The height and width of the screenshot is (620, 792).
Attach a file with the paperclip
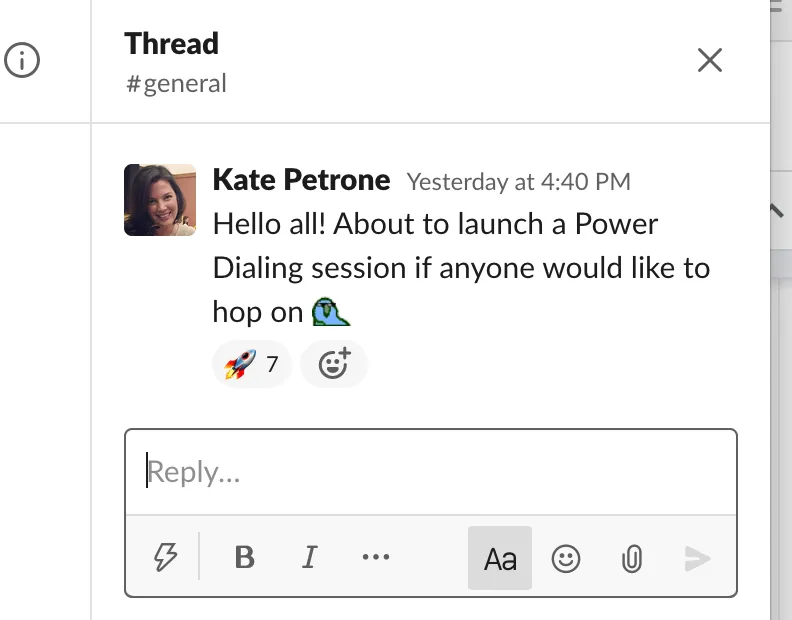[631, 558]
